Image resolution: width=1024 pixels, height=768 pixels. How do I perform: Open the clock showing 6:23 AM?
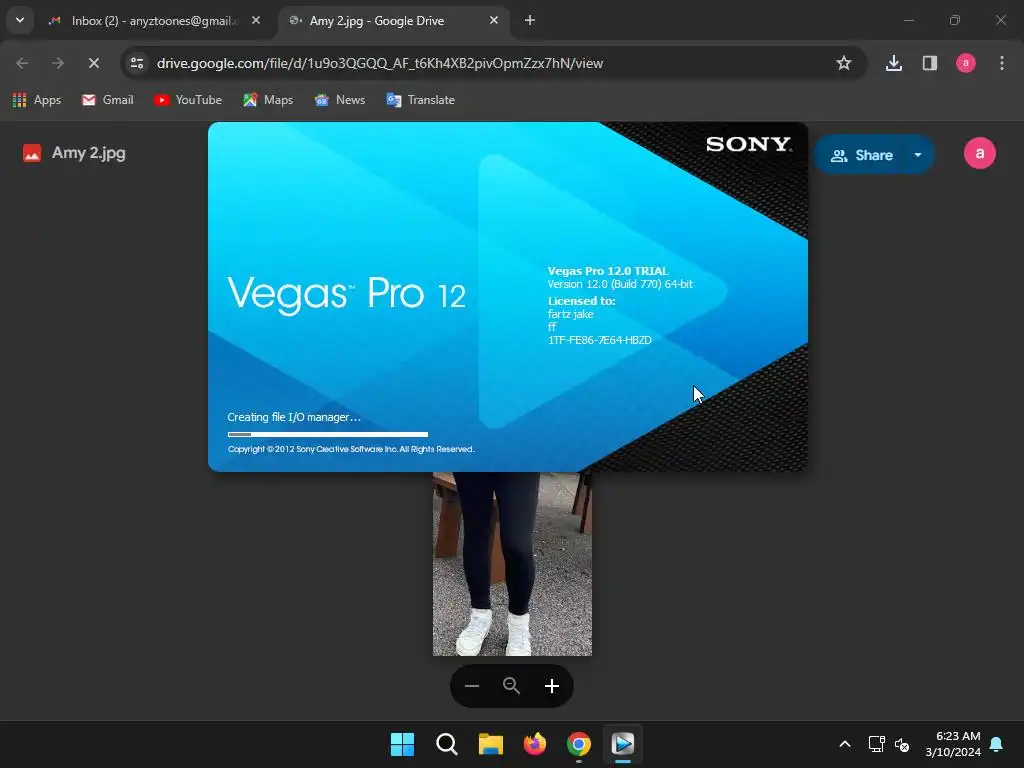tap(953, 744)
